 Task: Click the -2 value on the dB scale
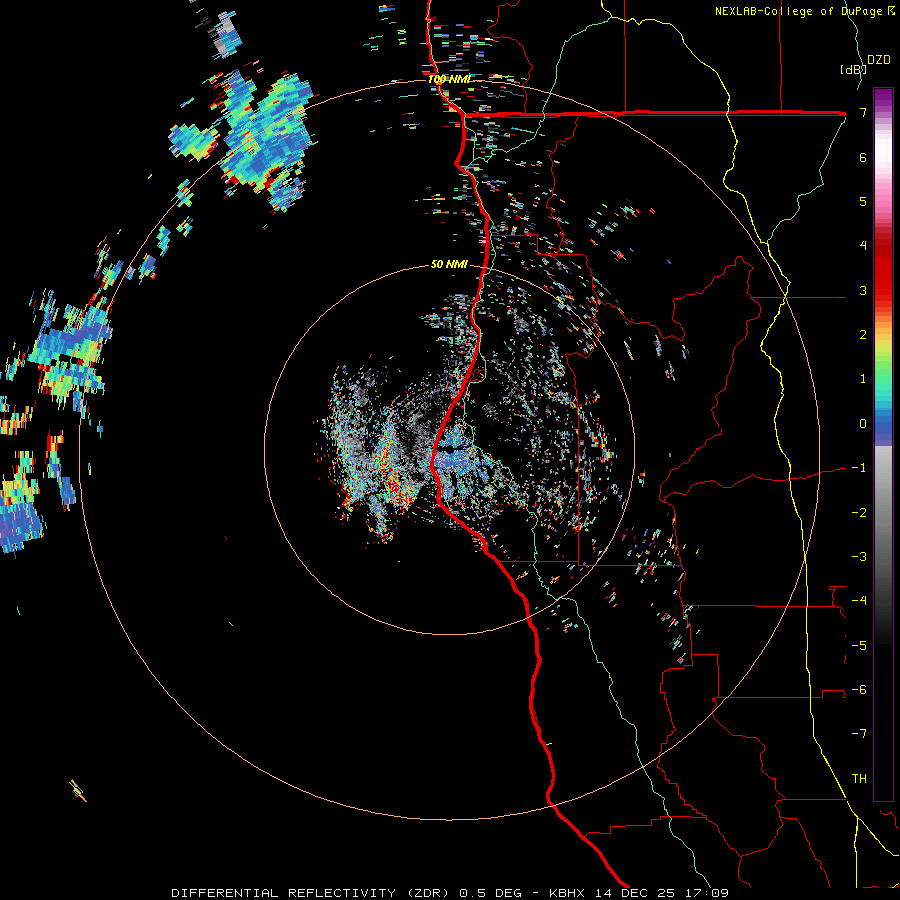859,513
